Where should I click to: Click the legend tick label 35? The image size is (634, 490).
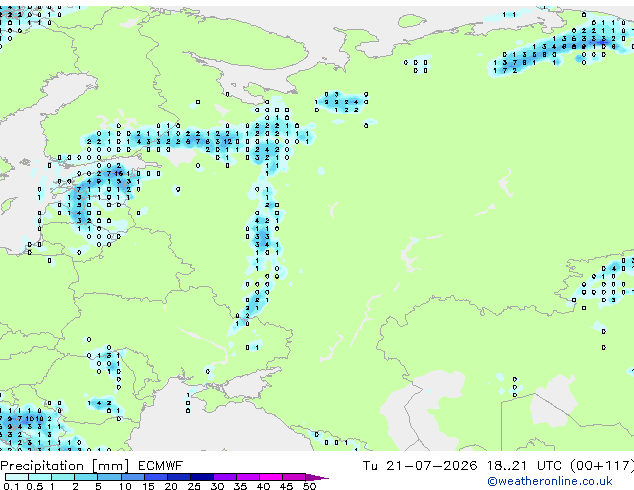[240, 486]
